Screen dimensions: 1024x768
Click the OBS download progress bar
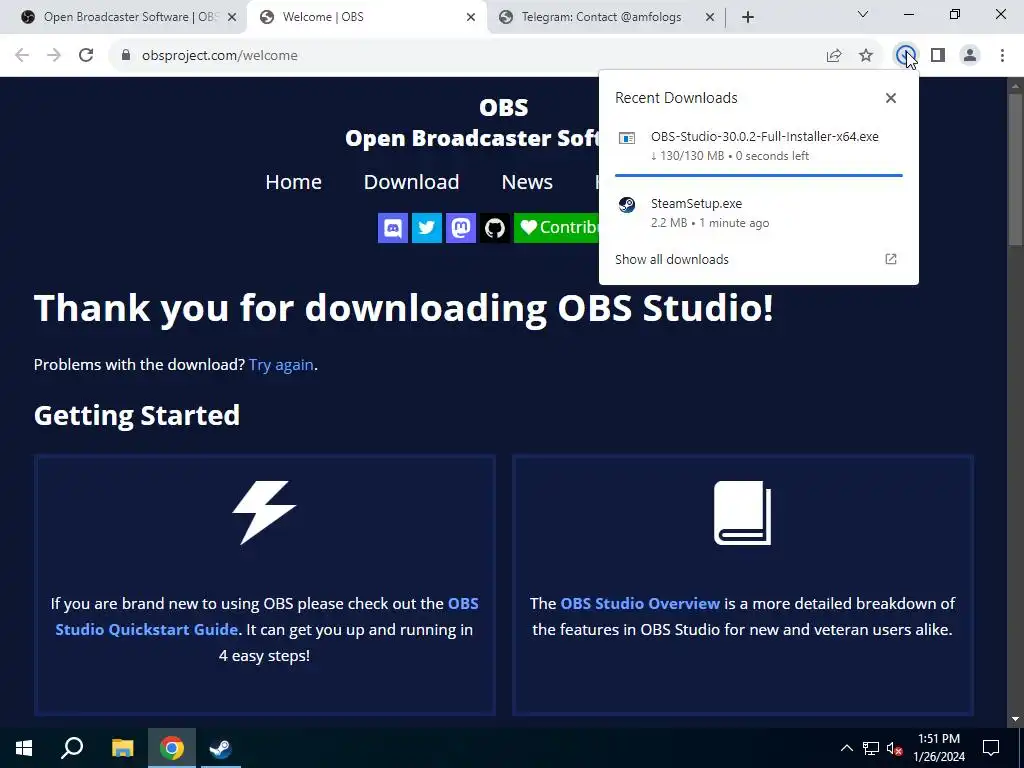coord(759,175)
